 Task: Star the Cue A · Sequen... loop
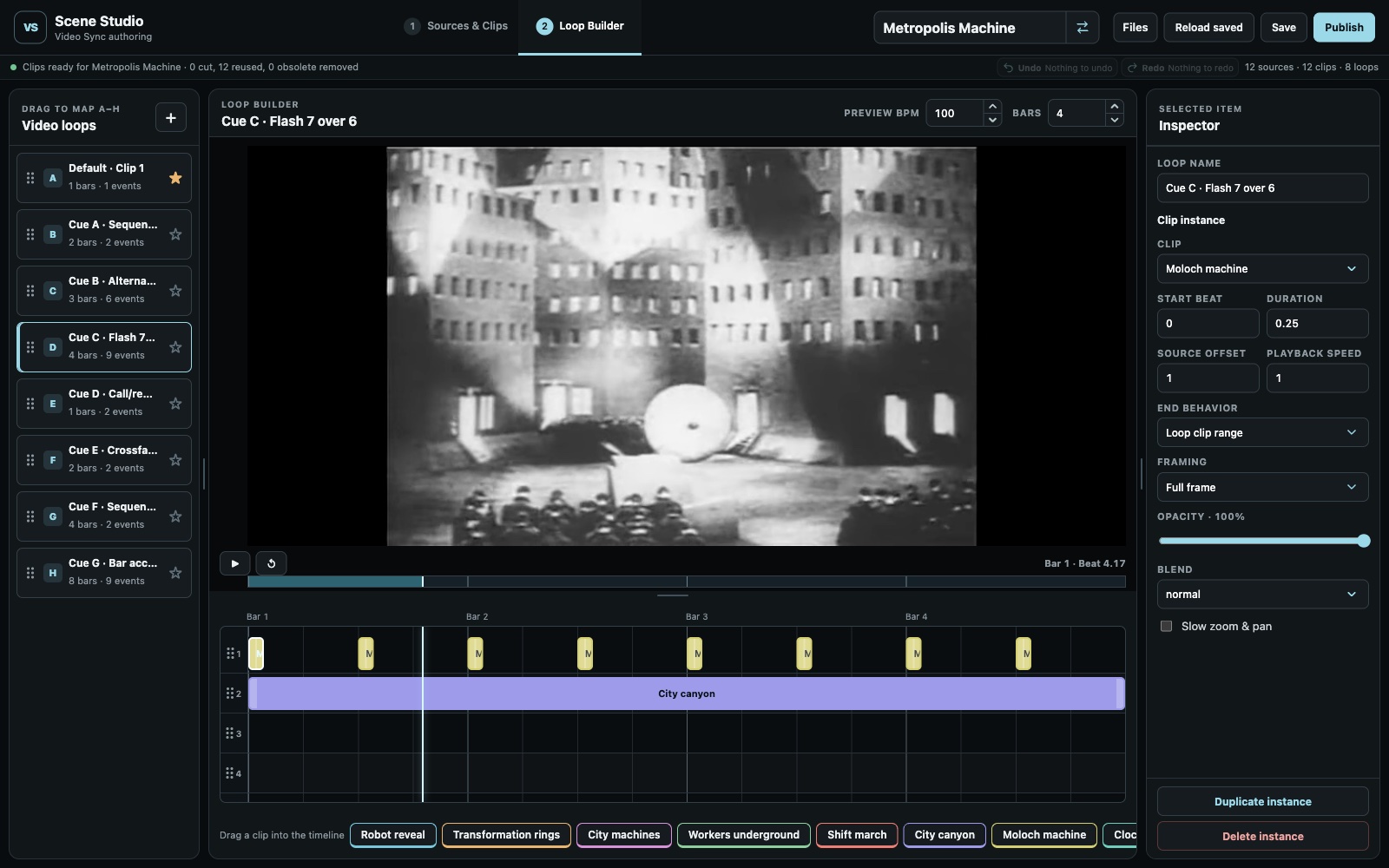click(x=175, y=234)
